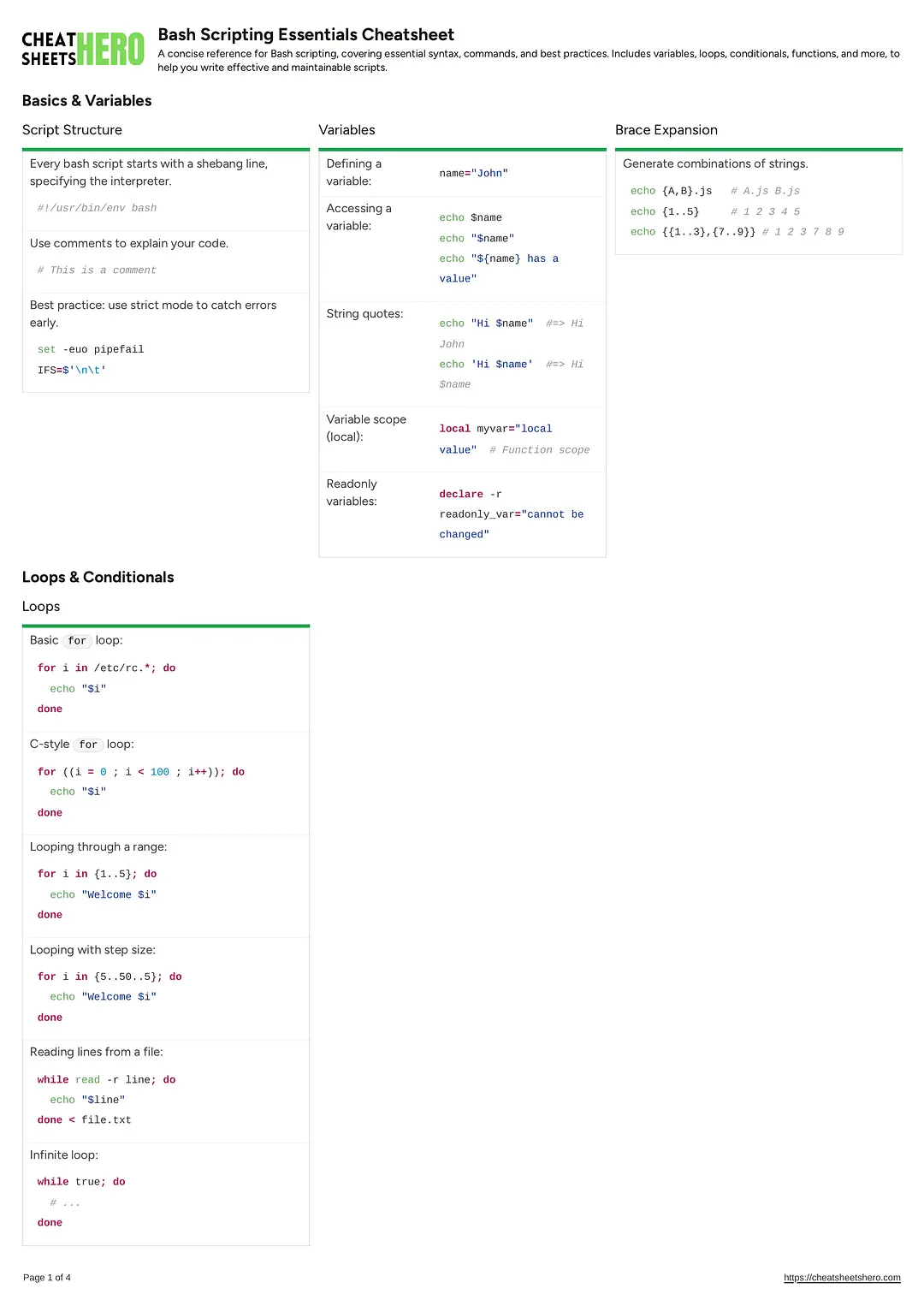
Task: Click the 'declare -r' readonly code
Action: (470, 495)
